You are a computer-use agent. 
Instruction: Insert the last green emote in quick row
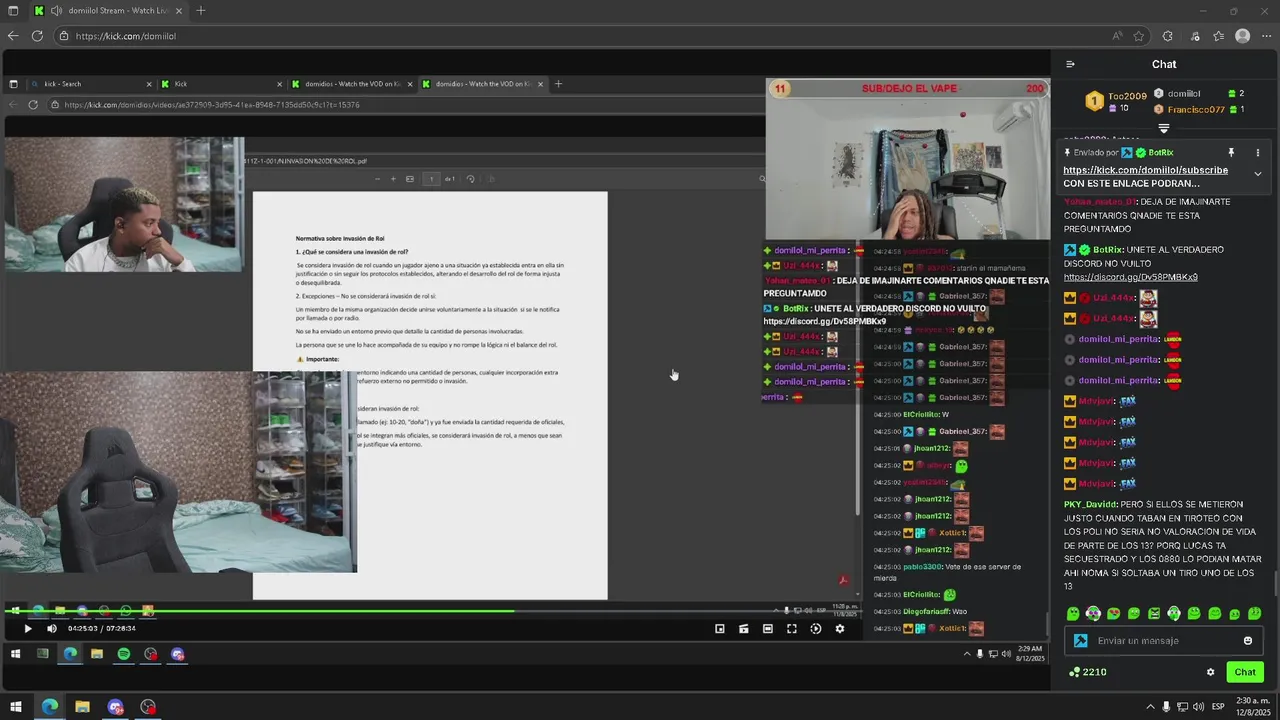1255,613
